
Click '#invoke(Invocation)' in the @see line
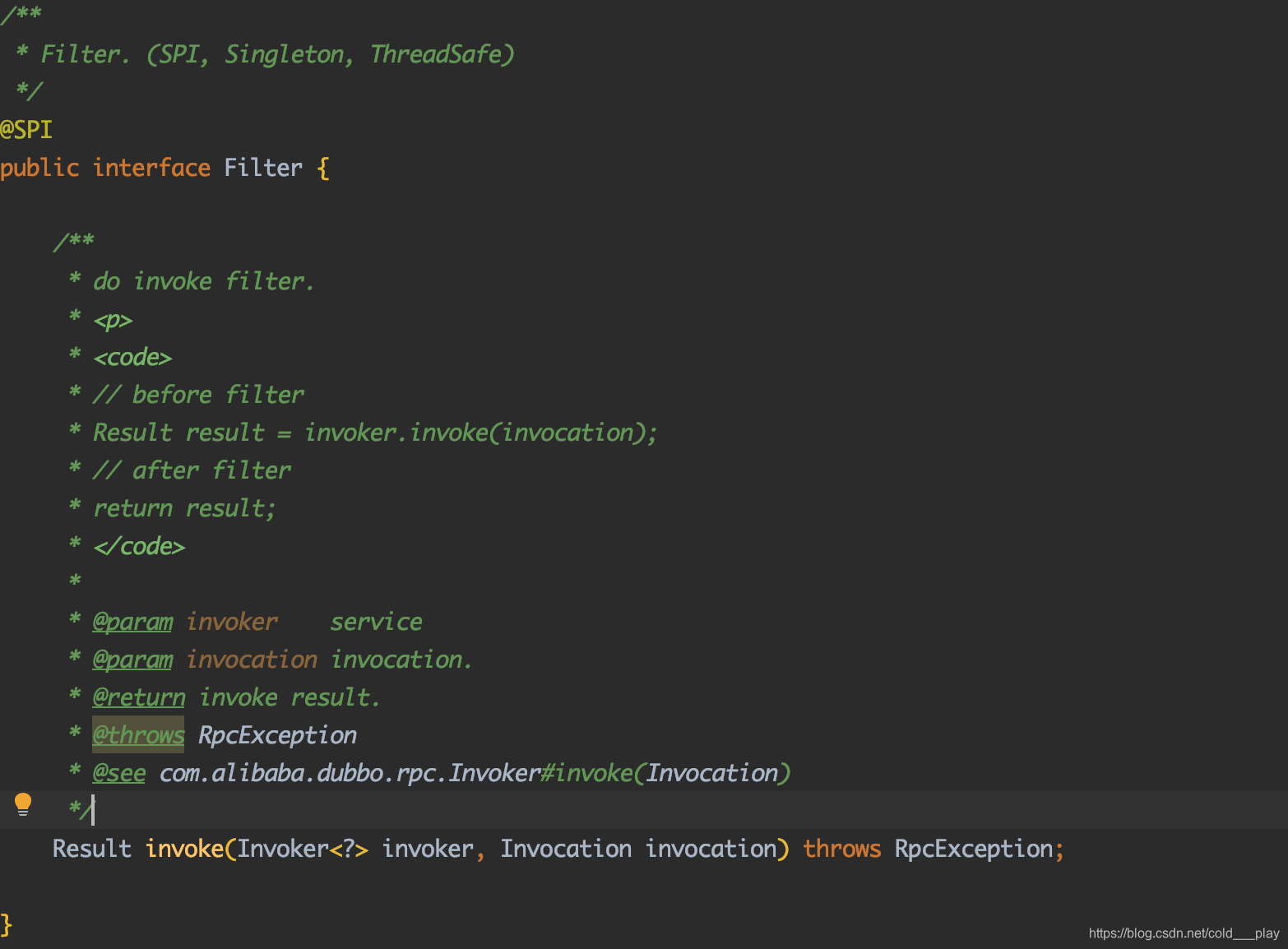tap(665, 773)
